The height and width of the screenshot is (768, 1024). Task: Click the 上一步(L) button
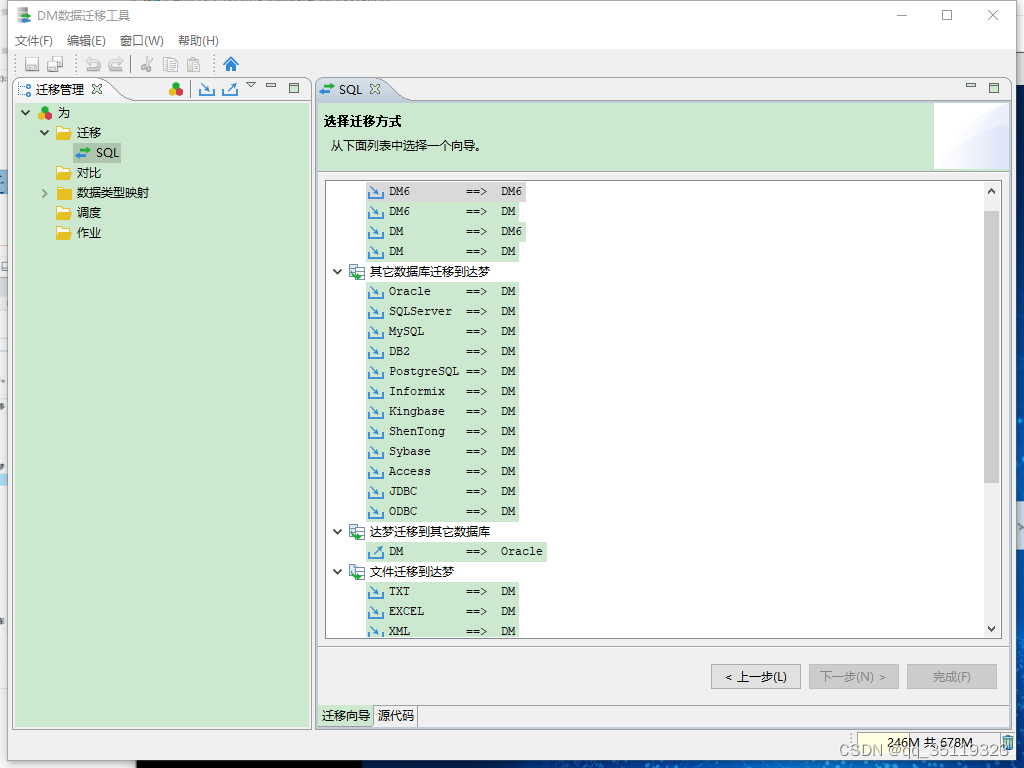point(756,677)
